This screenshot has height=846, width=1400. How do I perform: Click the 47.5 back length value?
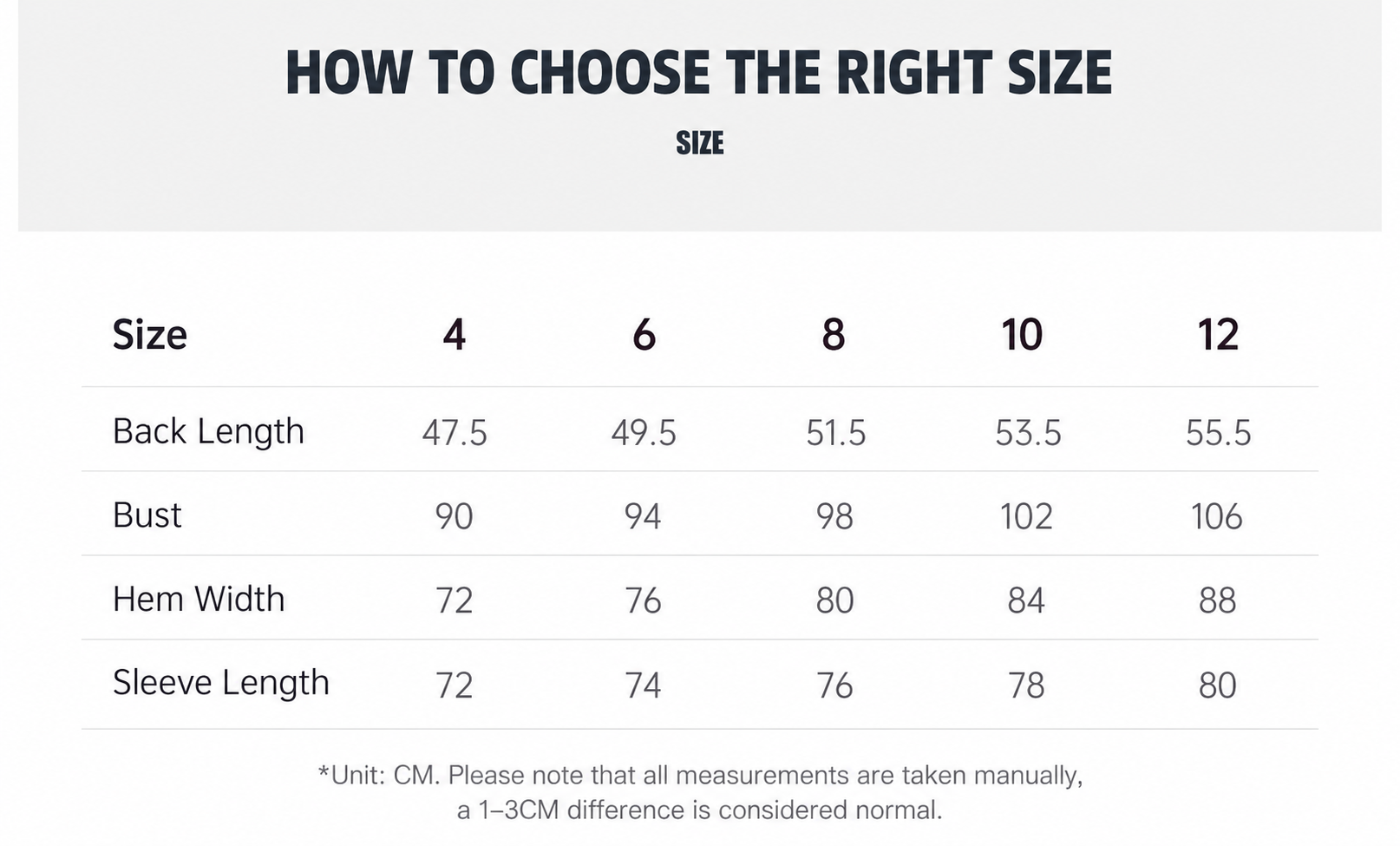(x=455, y=432)
